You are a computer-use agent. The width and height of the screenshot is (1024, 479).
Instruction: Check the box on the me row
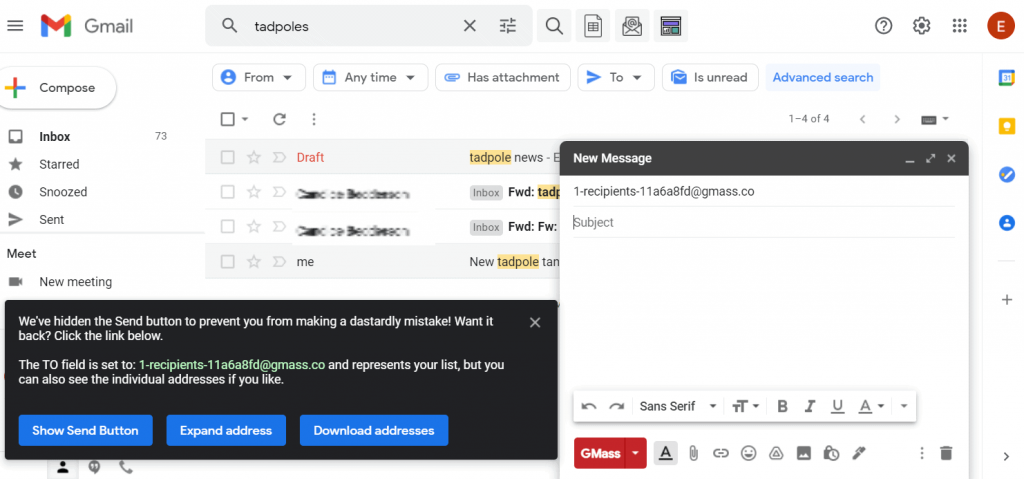tap(227, 261)
